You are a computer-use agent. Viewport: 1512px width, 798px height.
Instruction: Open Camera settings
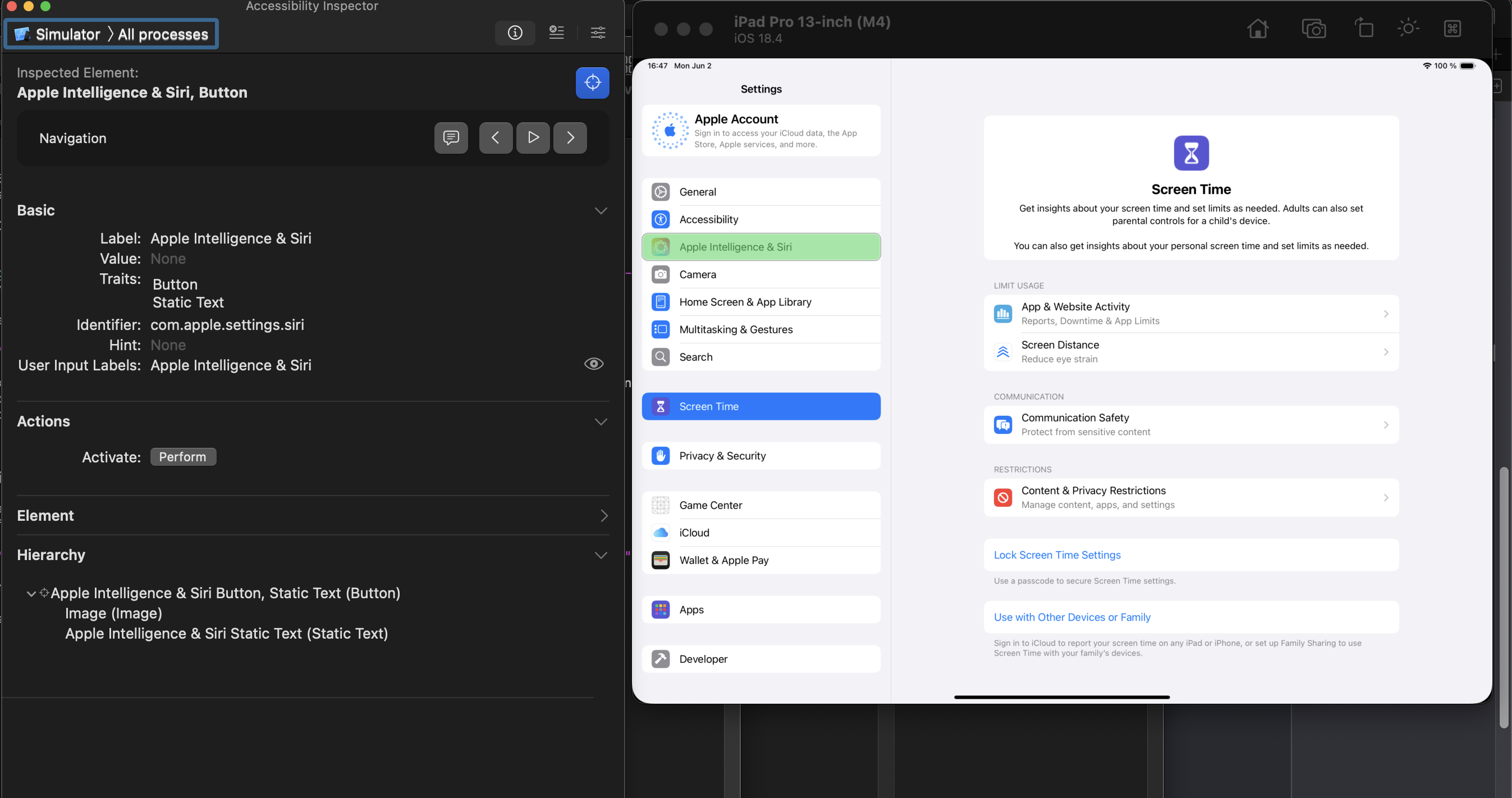click(x=760, y=274)
